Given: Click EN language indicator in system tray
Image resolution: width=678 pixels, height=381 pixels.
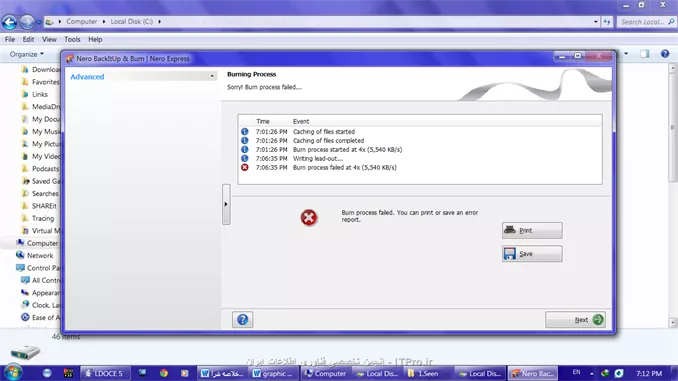Looking at the screenshot, I should pyautogui.click(x=576, y=372).
